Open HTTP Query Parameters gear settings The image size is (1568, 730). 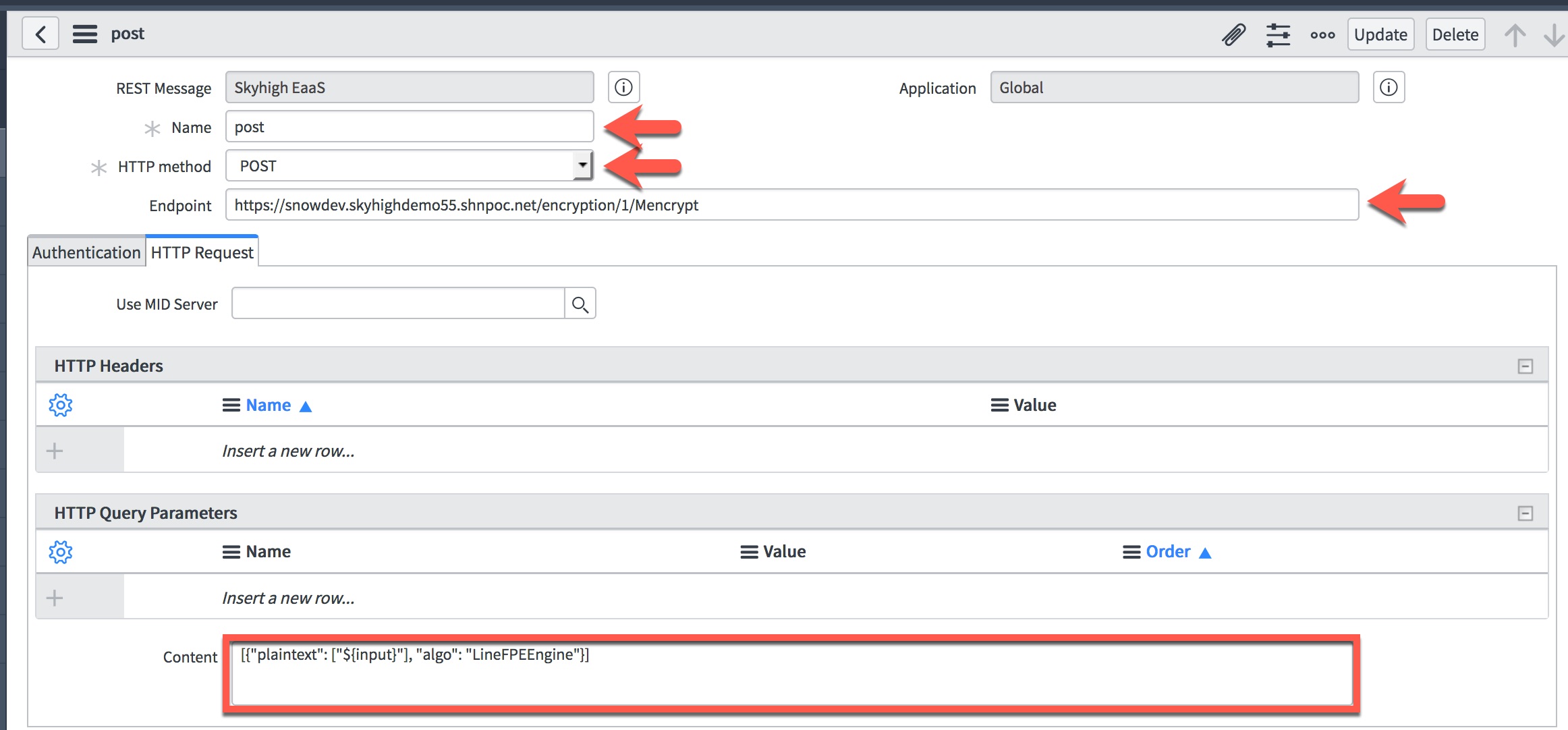[x=61, y=552]
